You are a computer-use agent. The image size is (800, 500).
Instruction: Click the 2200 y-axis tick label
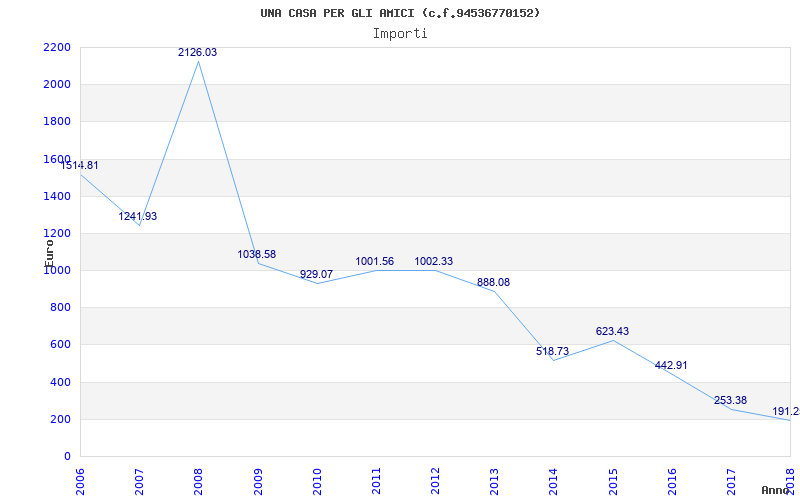57,47
